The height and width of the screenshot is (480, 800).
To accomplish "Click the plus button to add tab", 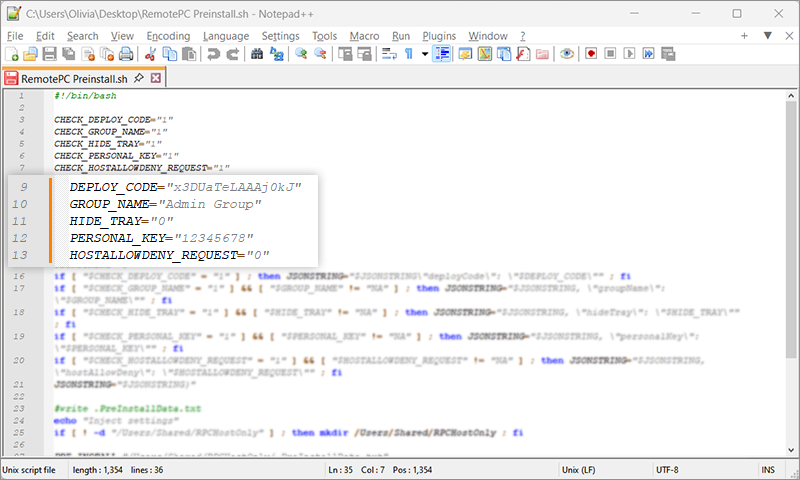I will coord(744,35).
